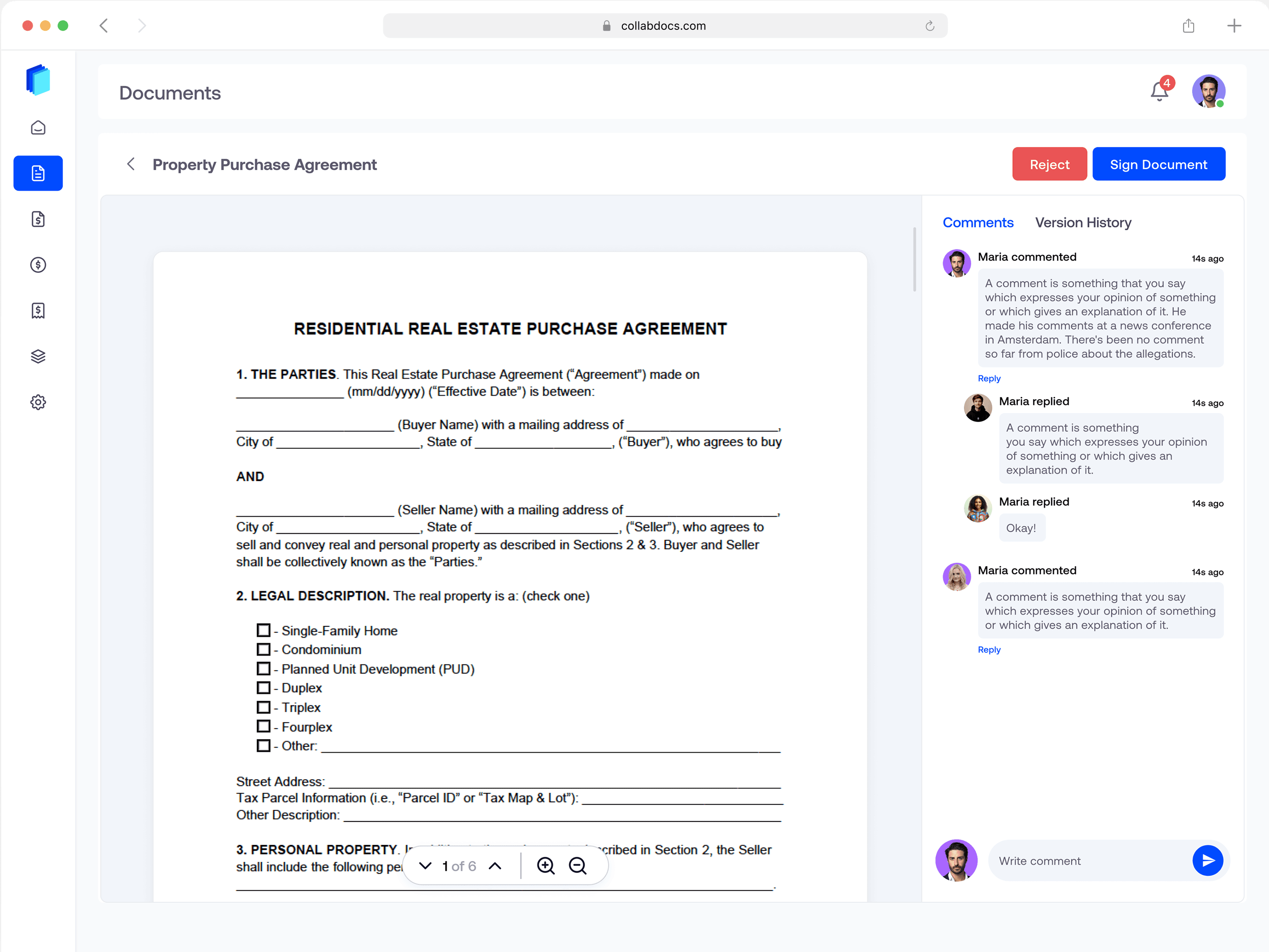Send comment with blue arrow button
Image resolution: width=1269 pixels, height=952 pixels.
pos(1207,860)
